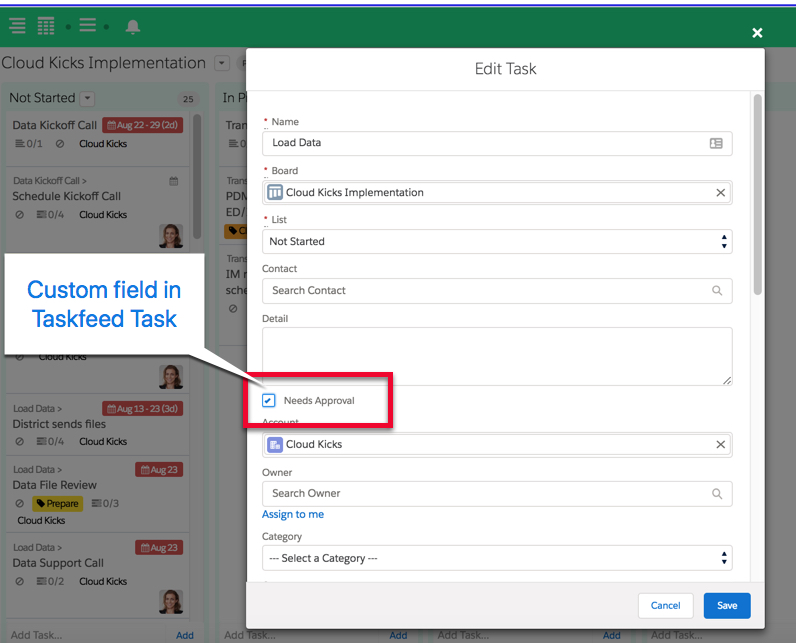796x643 pixels.
Task: Clear the Cloud Kicks Implementation board selection
Action: pos(720,193)
